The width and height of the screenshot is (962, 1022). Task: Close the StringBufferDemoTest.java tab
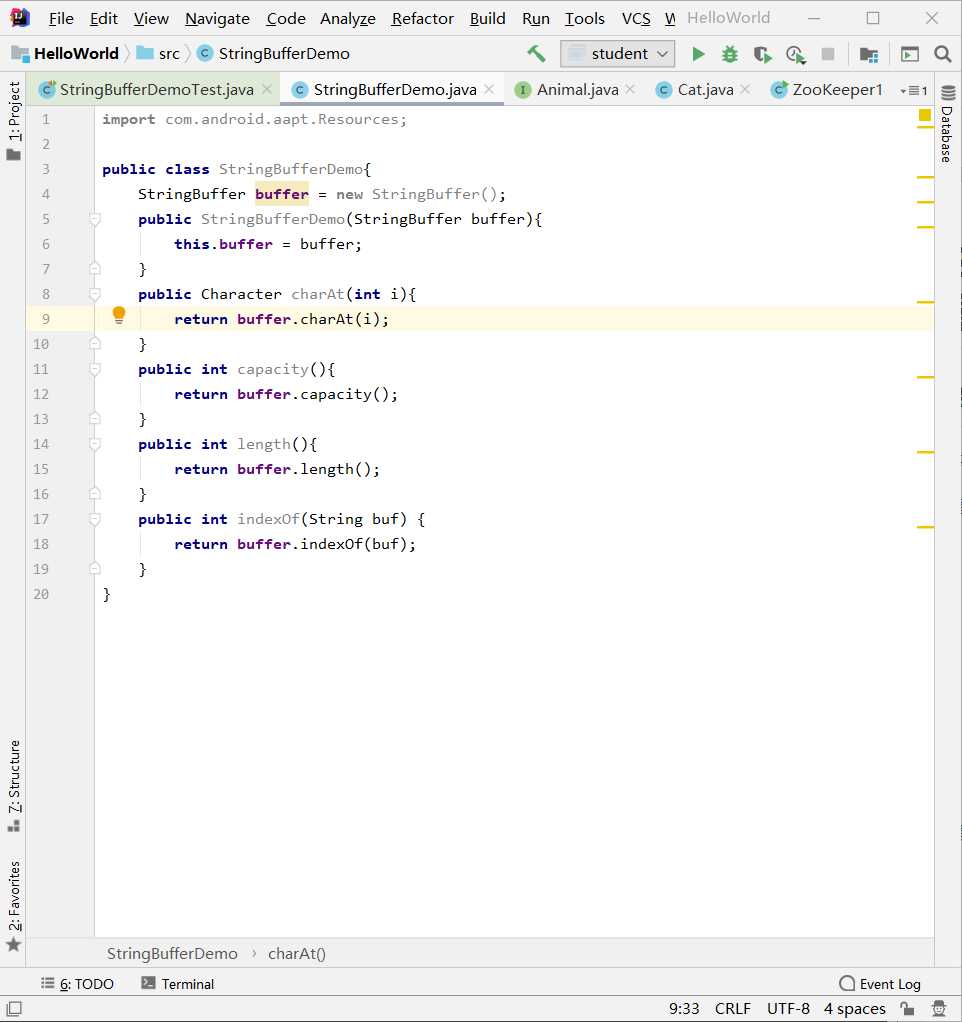point(267,89)
